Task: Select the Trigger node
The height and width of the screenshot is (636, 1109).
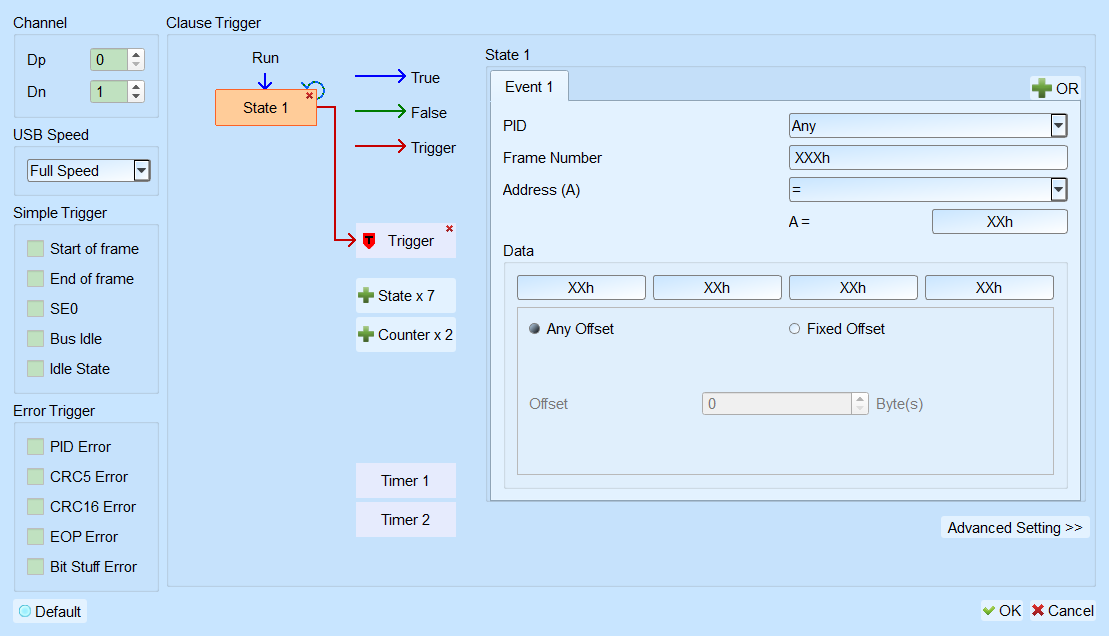Action: click(x=406, y=241)
